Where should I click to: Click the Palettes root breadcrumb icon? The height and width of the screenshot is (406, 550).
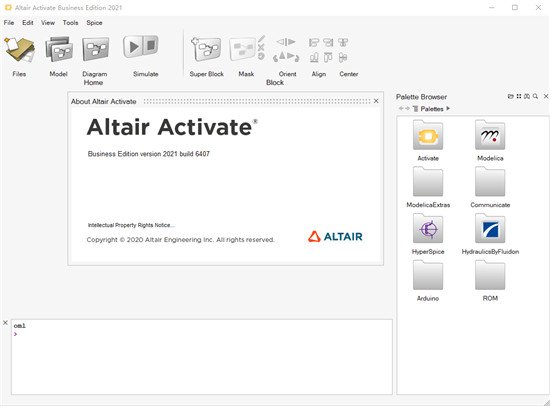coord(415,109)
